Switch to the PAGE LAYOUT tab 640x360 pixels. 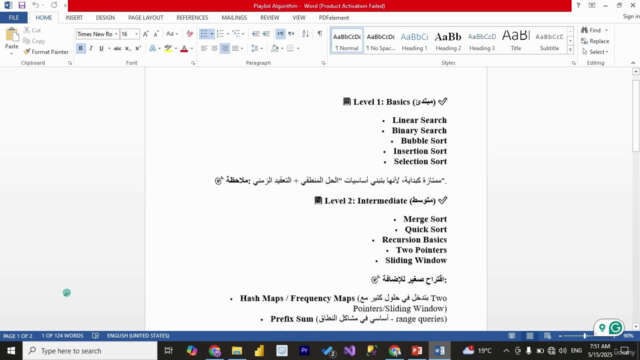coord(145,18)
